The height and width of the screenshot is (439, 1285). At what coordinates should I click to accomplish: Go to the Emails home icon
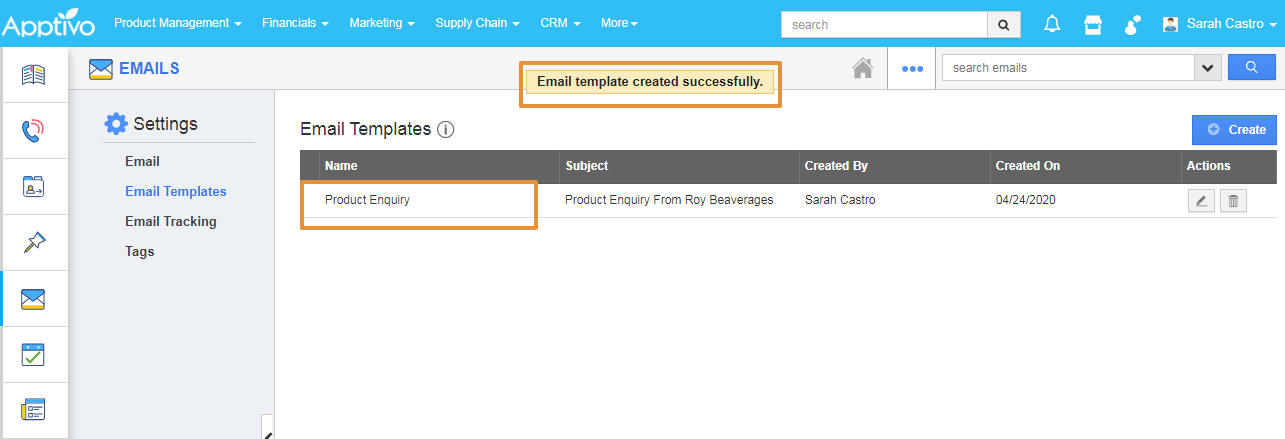pos(863,68)
